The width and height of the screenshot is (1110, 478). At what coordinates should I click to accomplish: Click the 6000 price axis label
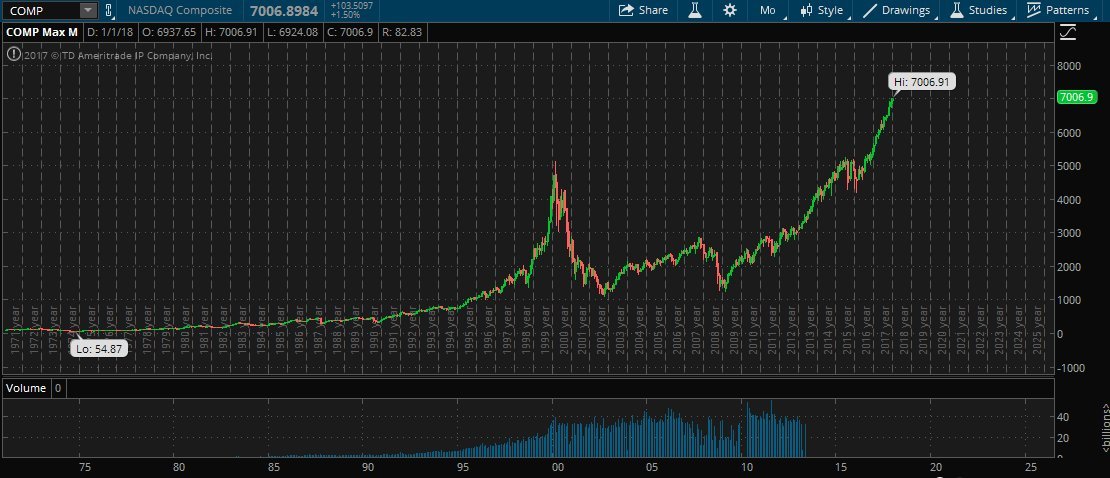(1069, 133)
